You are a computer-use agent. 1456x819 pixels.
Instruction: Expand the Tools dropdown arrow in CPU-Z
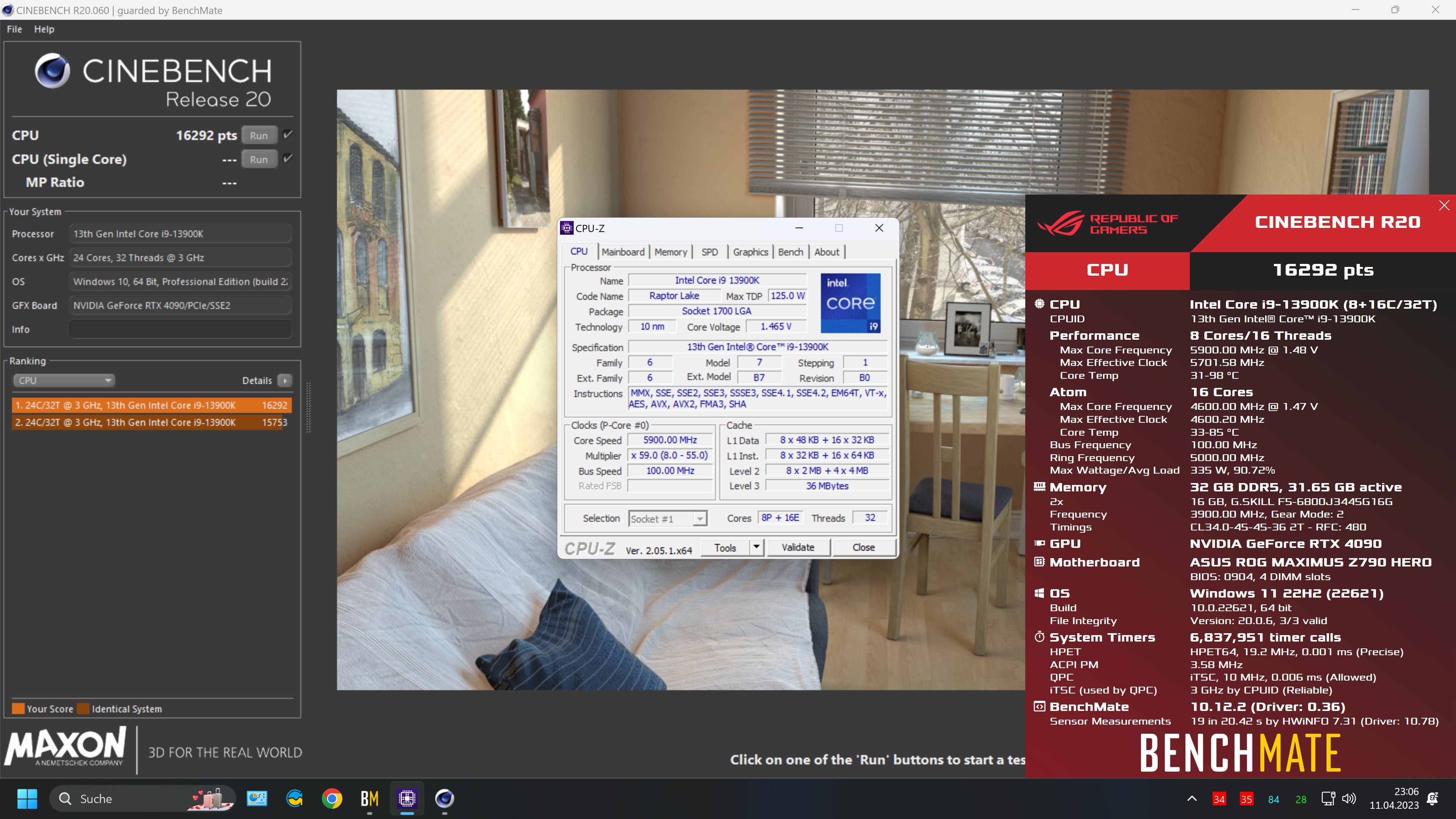point(757,548)
